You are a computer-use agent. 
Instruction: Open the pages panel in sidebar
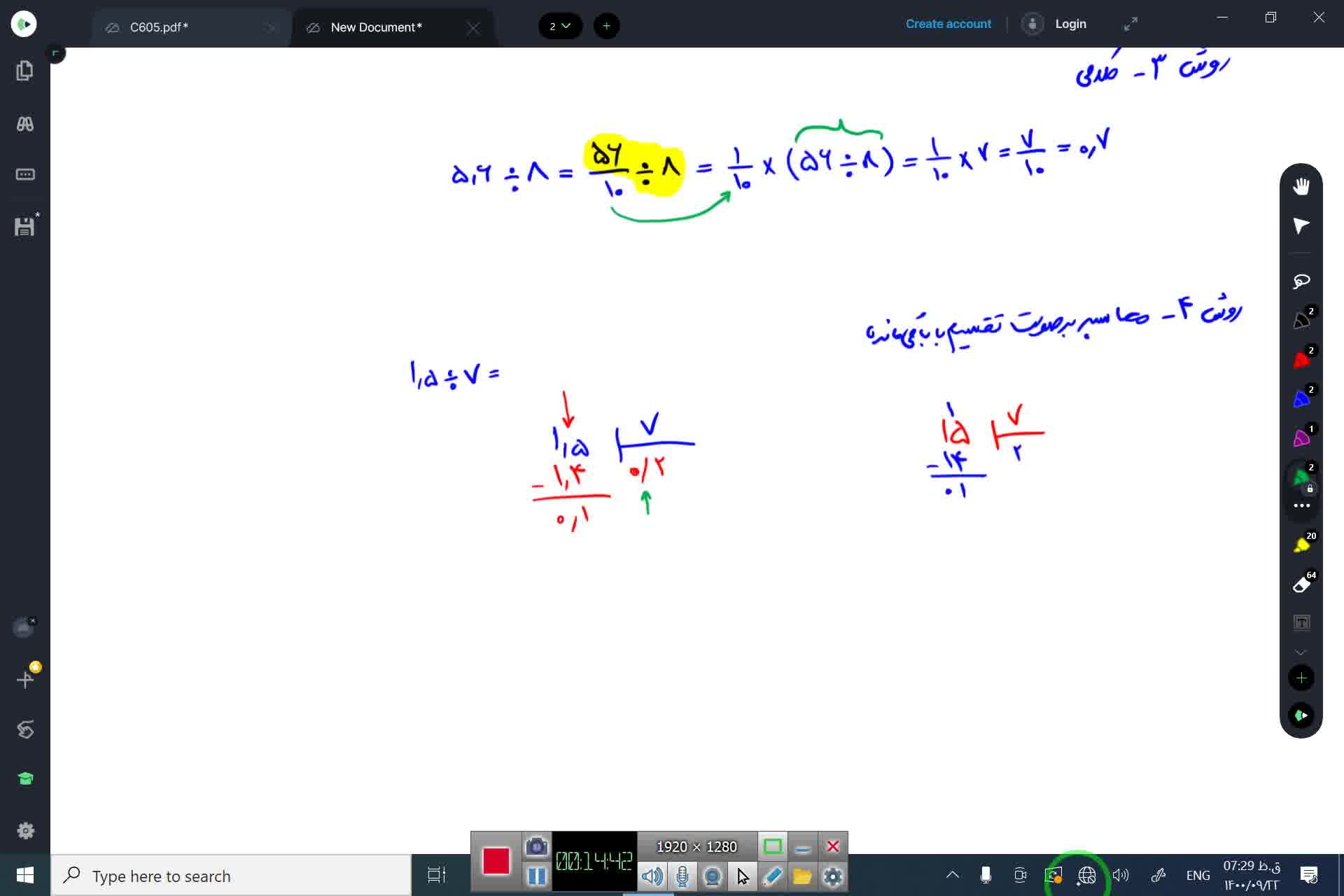coord(24,71)
